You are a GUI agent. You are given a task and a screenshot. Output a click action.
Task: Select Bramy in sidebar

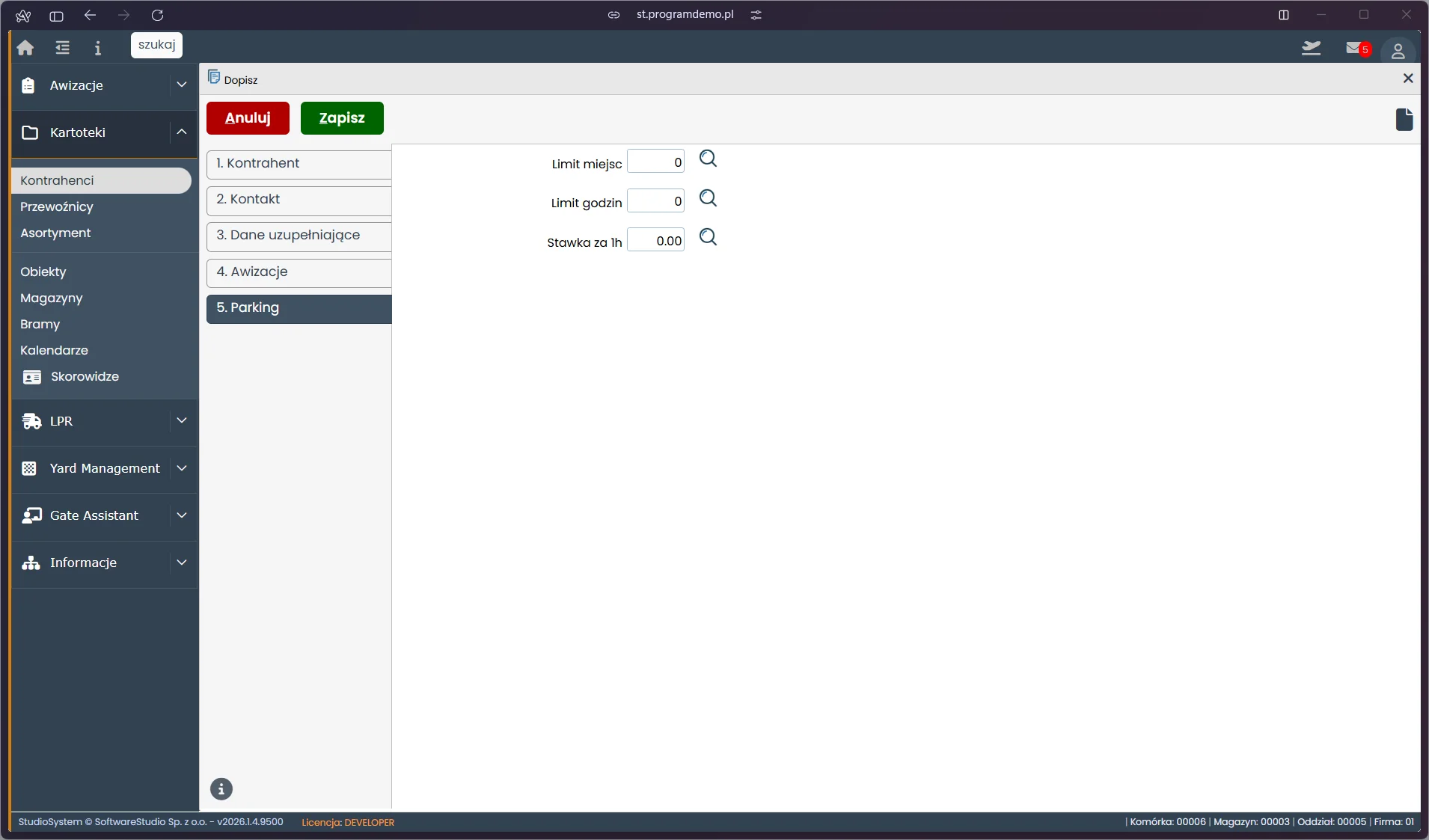(40, 324)
